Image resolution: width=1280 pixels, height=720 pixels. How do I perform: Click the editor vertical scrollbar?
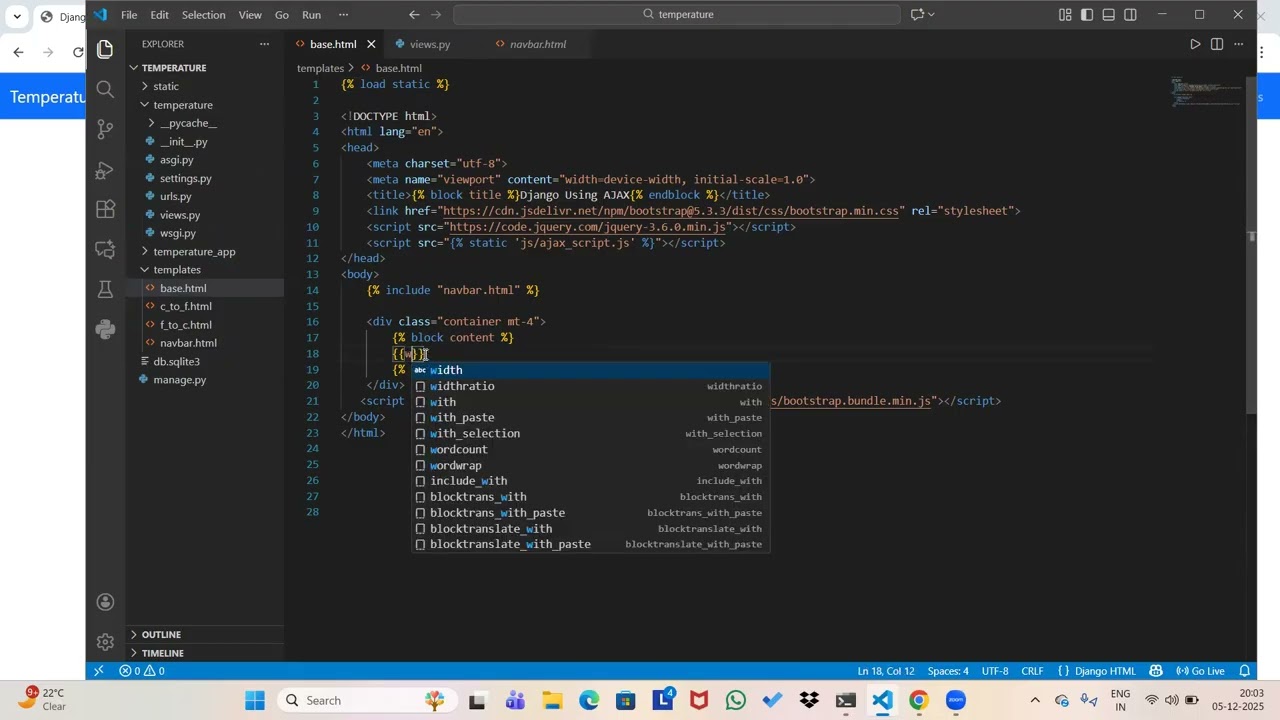[1250, 245]
